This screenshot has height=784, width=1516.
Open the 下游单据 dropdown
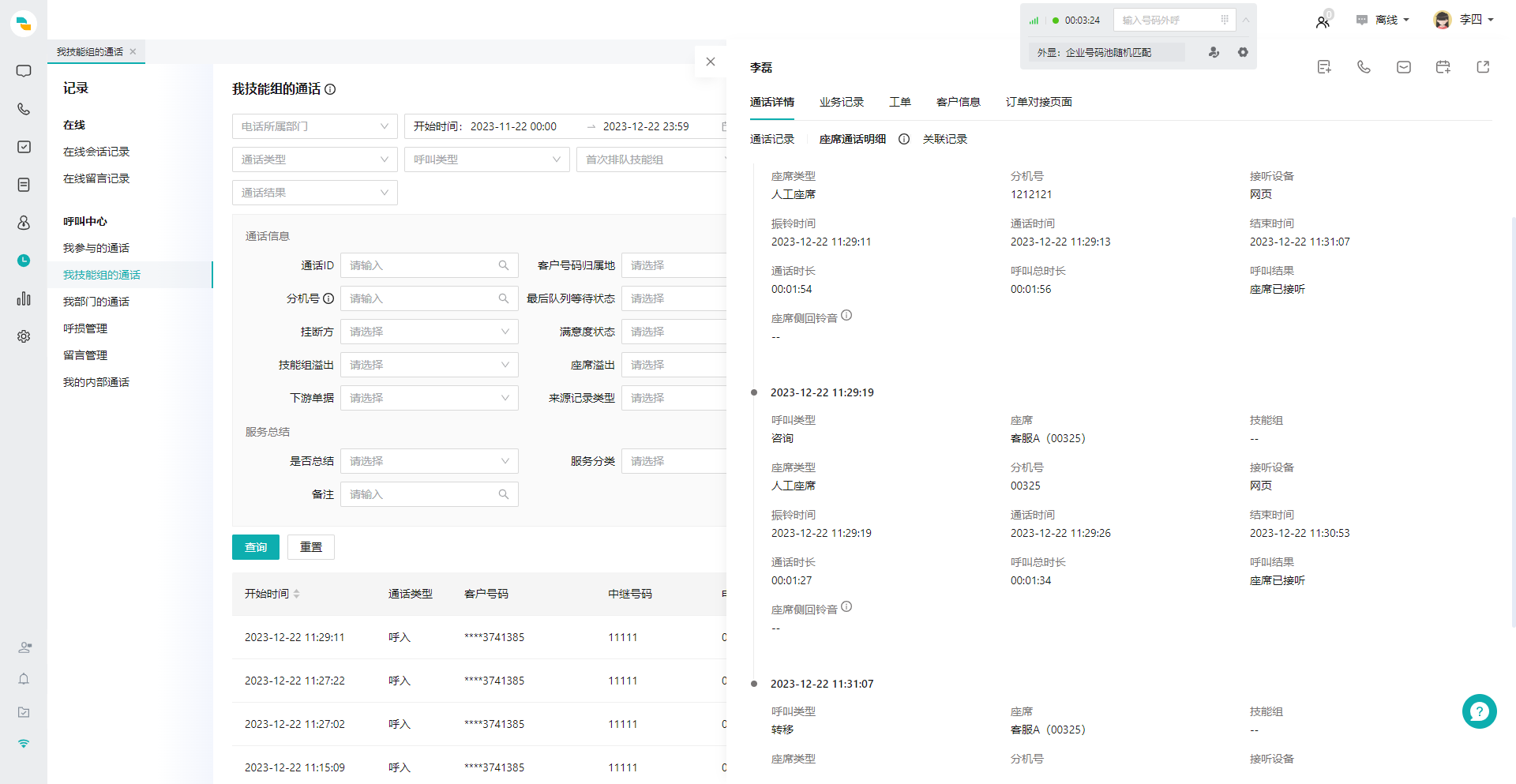pos(430,398)
